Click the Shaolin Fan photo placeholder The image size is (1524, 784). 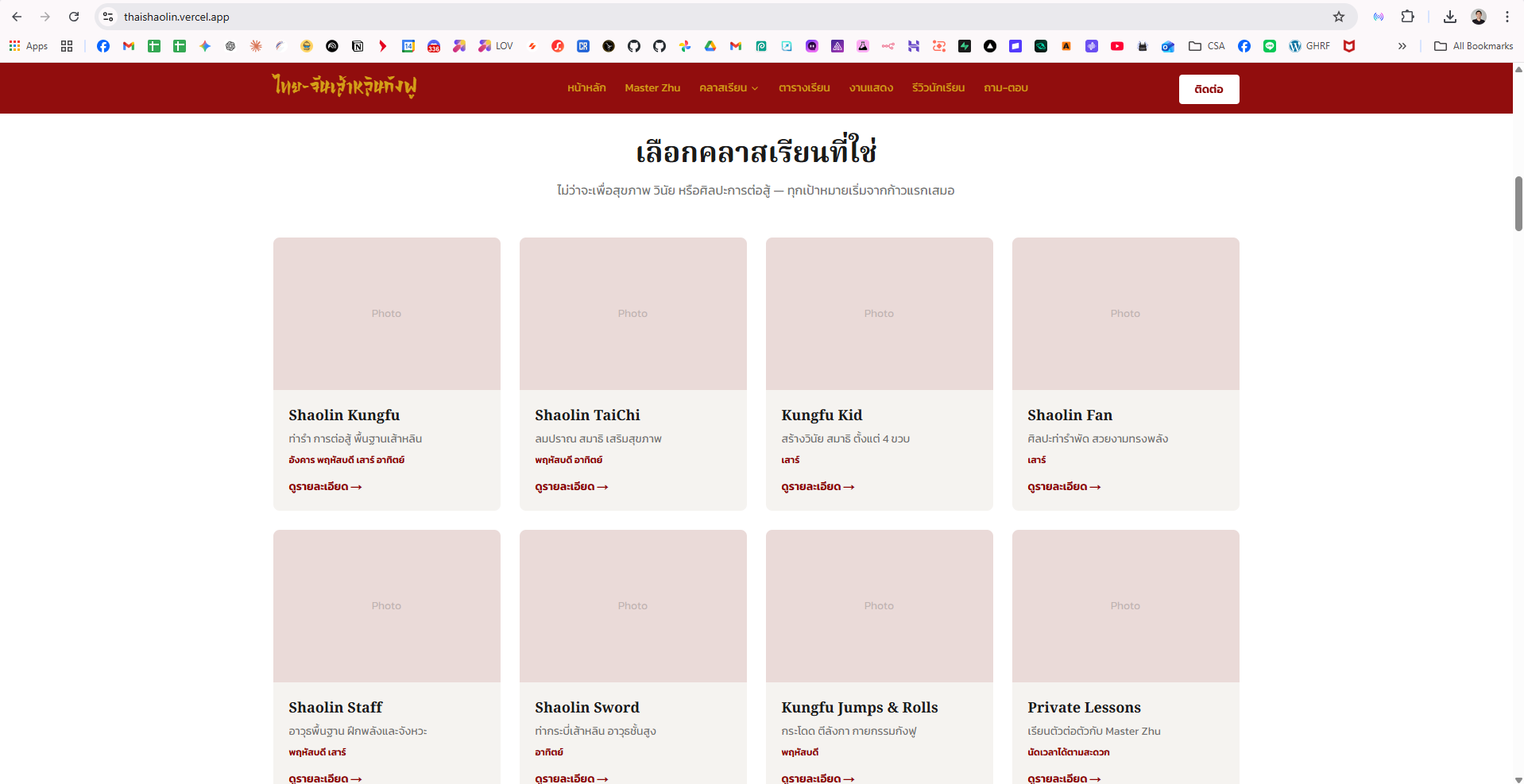[1125, 314]
